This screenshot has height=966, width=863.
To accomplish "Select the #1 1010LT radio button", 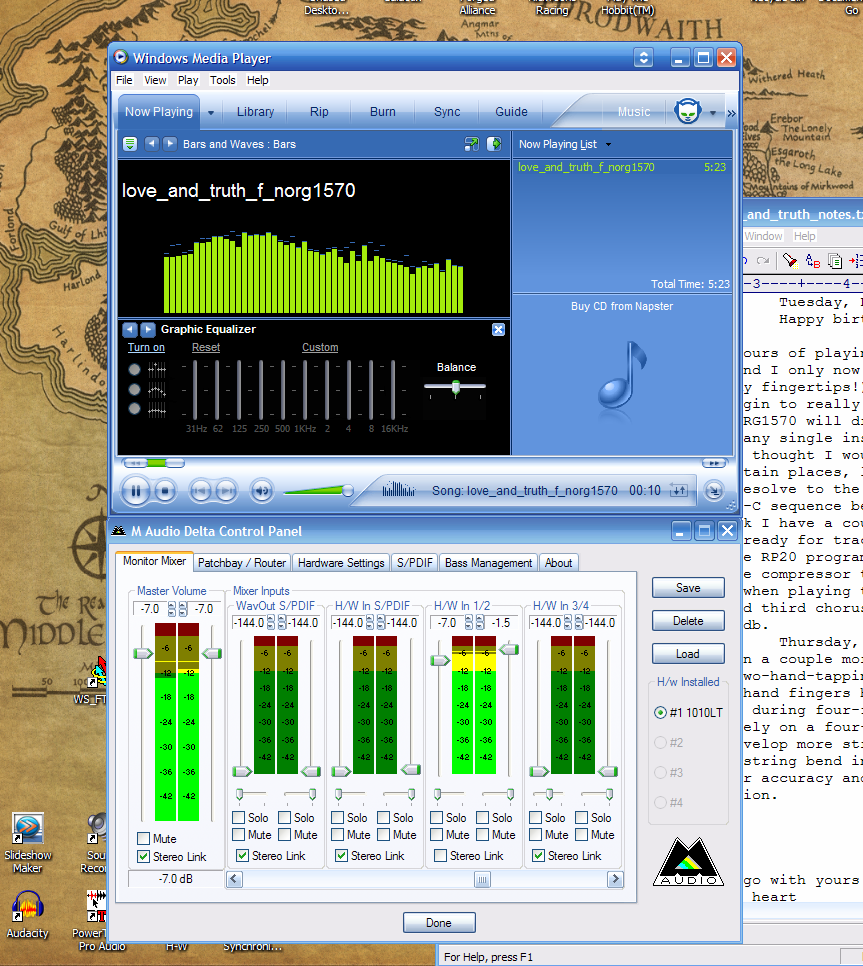I will 660,712.
